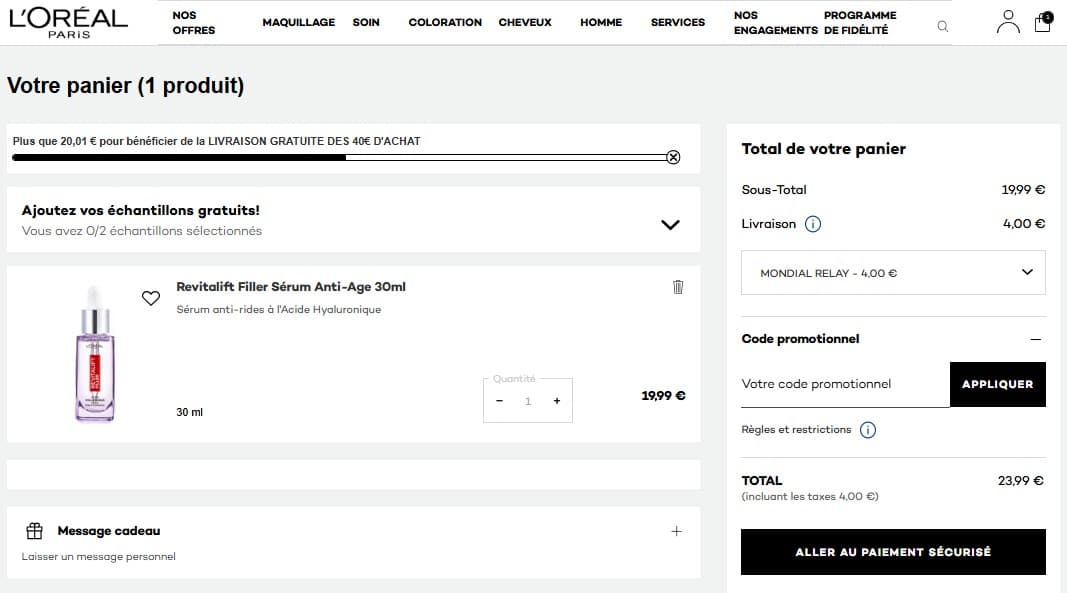Remove the product using the trash icon
This screenshot has height=593, width=1067.
point(678,287)
